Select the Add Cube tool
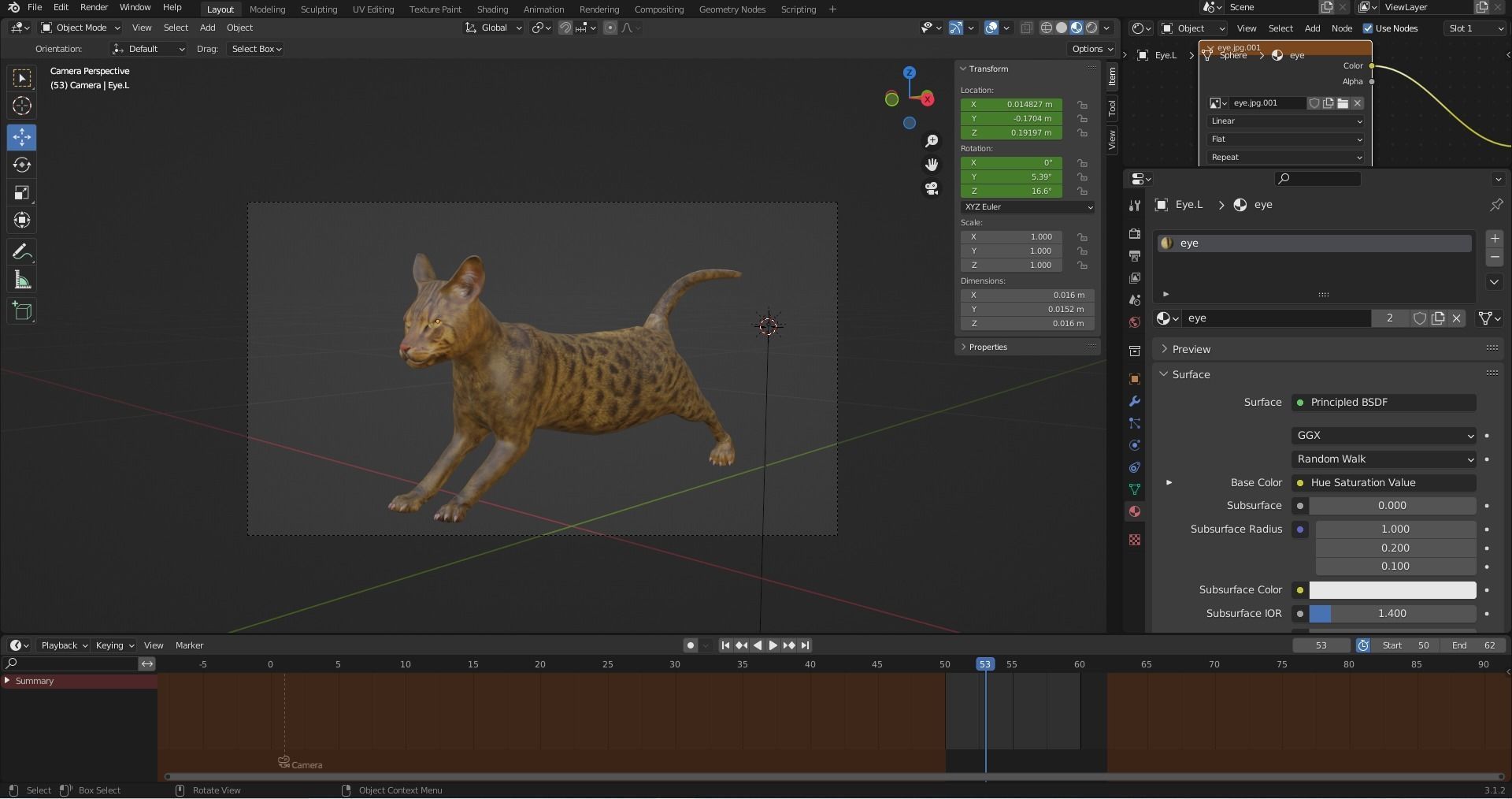 (x=22, y=311)
